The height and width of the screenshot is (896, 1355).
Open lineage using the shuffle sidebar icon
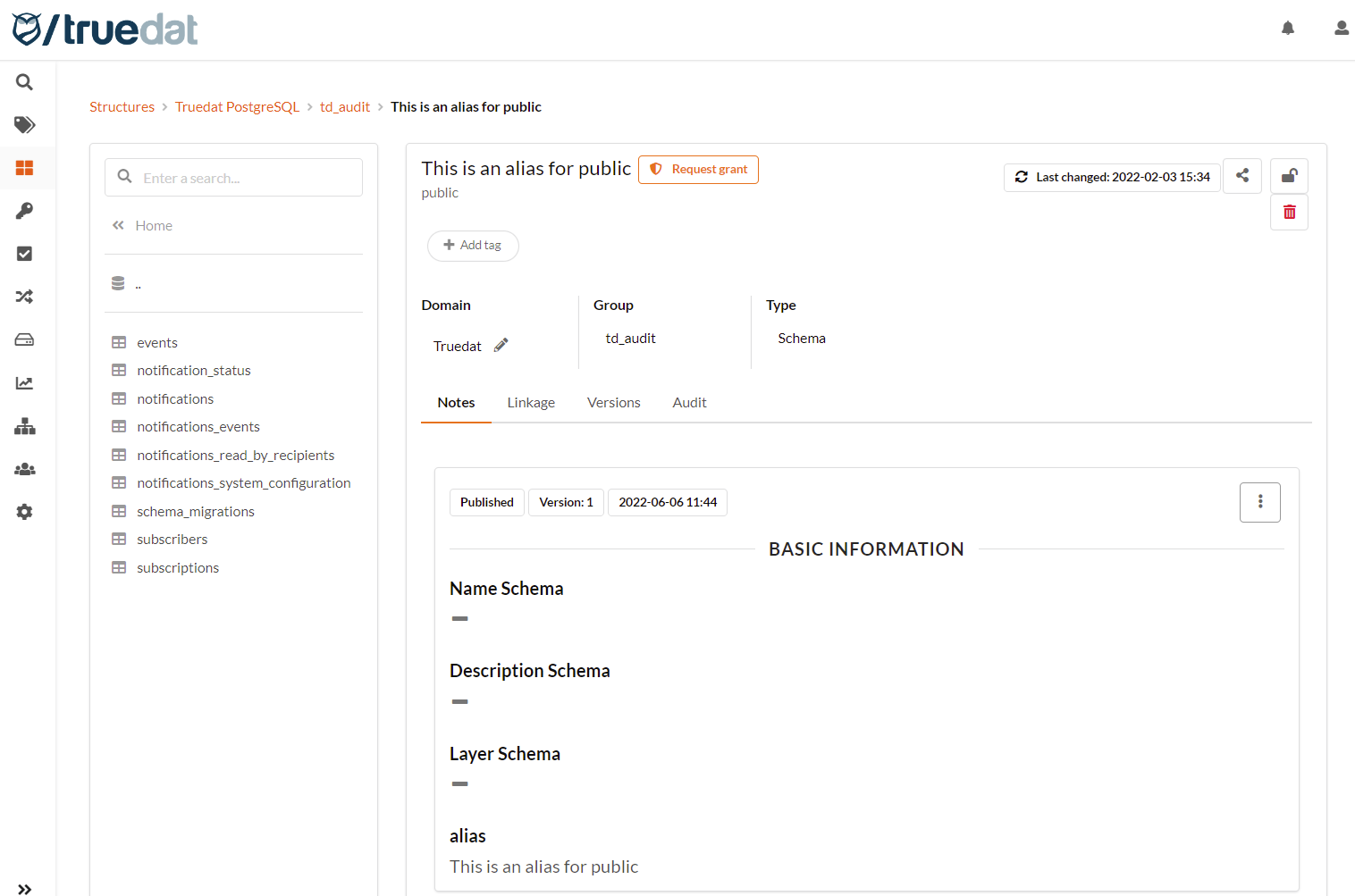(x=24, y=296)
